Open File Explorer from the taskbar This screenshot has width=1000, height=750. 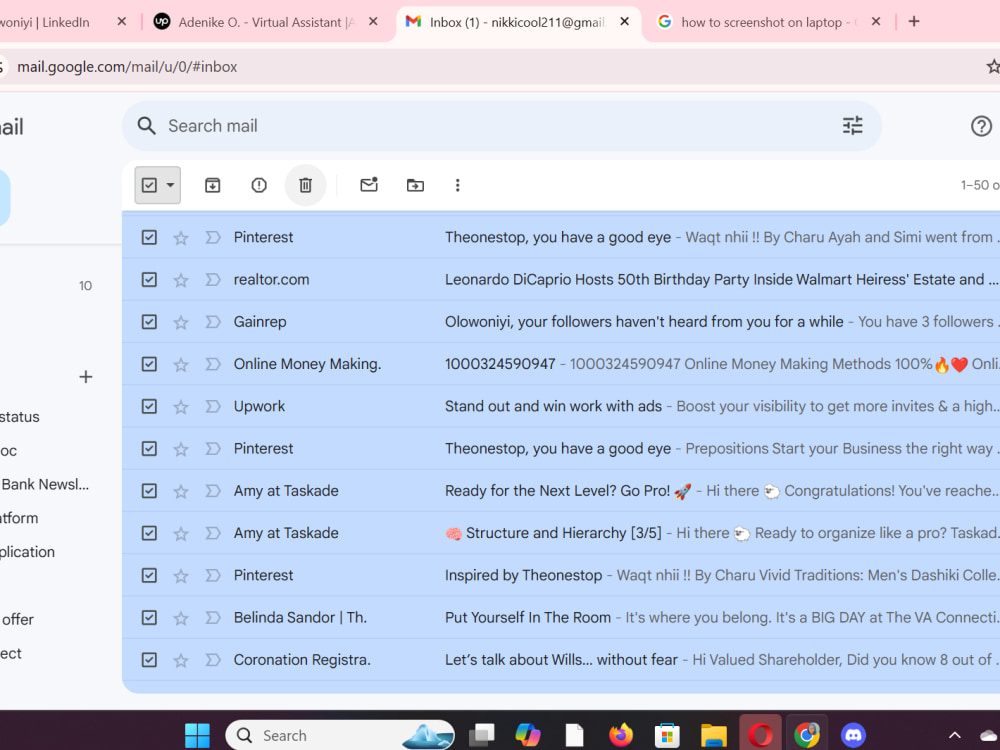pos(714,735)
